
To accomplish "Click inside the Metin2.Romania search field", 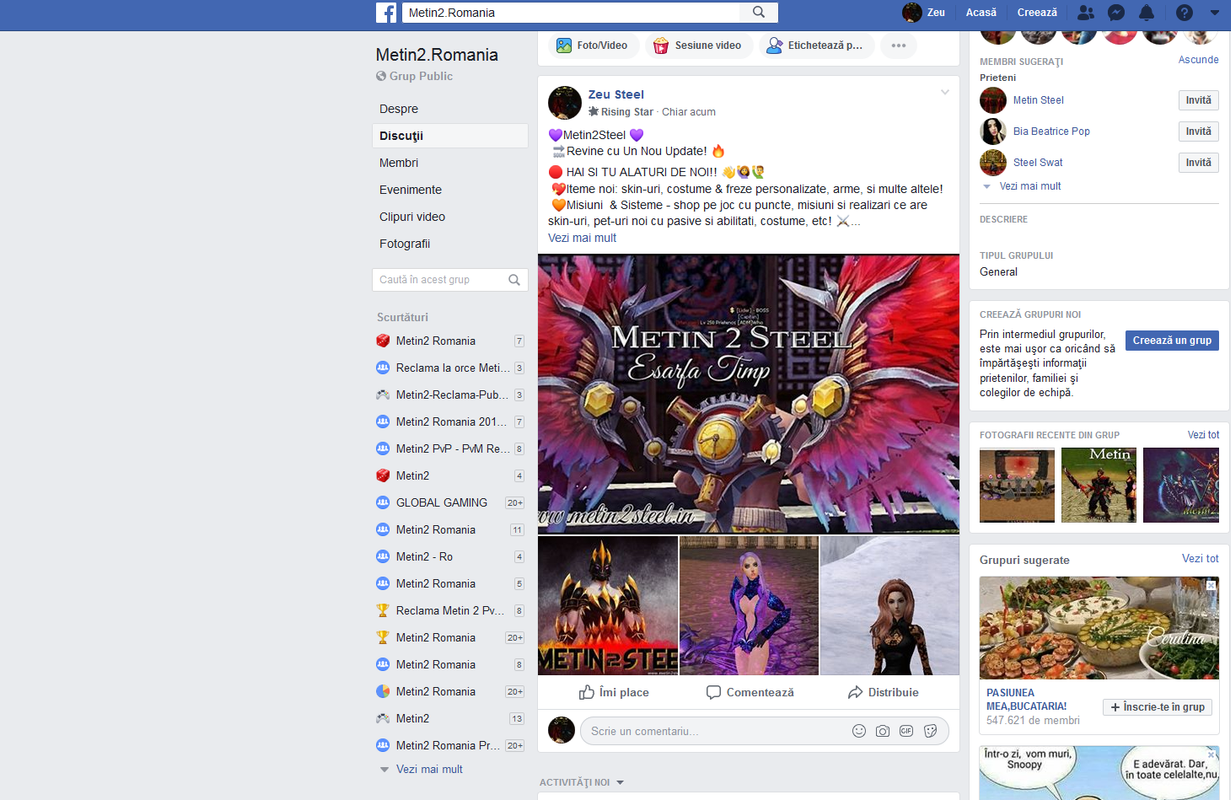I will coord(571,13).
